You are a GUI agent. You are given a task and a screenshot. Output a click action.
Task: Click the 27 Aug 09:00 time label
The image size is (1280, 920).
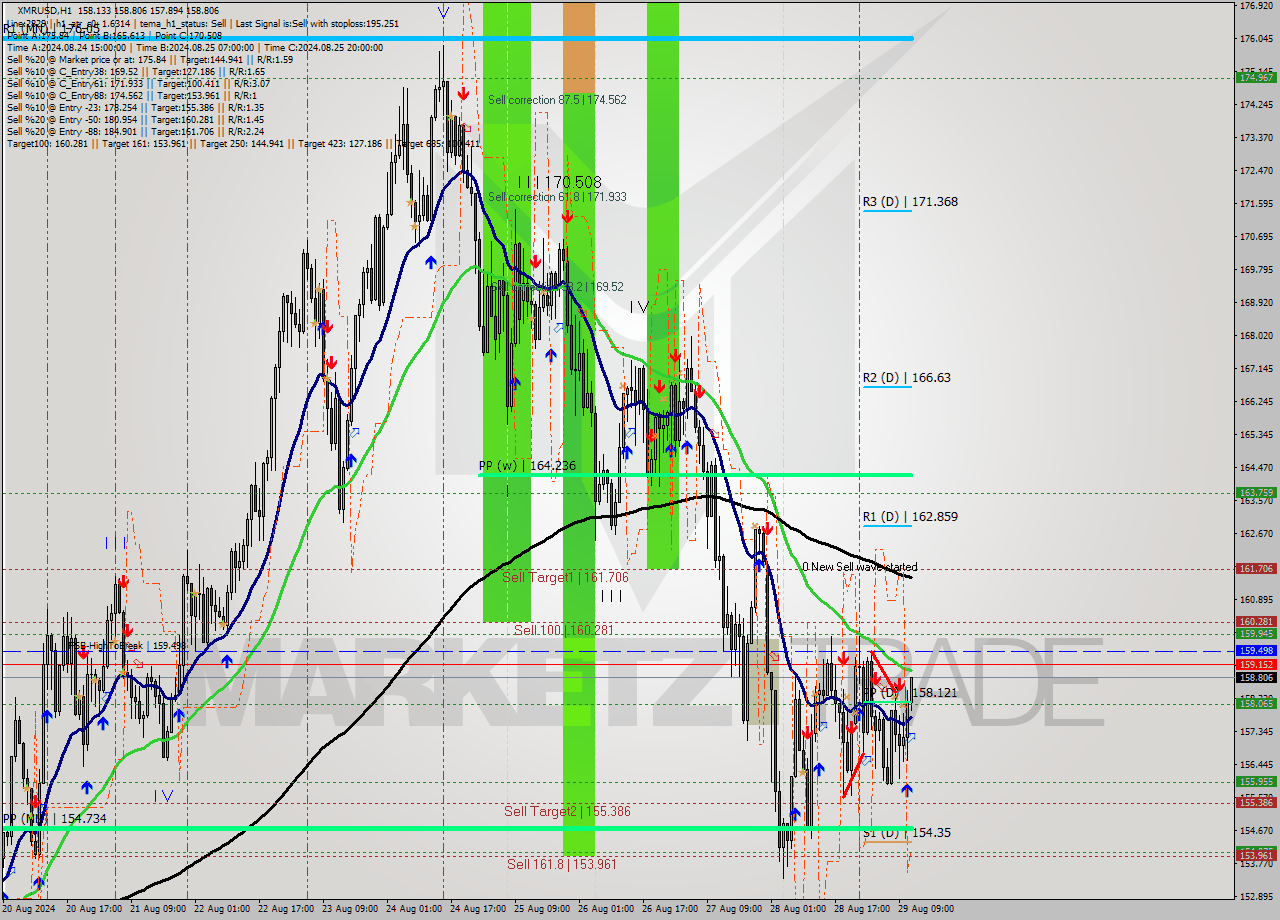point(733,909)
